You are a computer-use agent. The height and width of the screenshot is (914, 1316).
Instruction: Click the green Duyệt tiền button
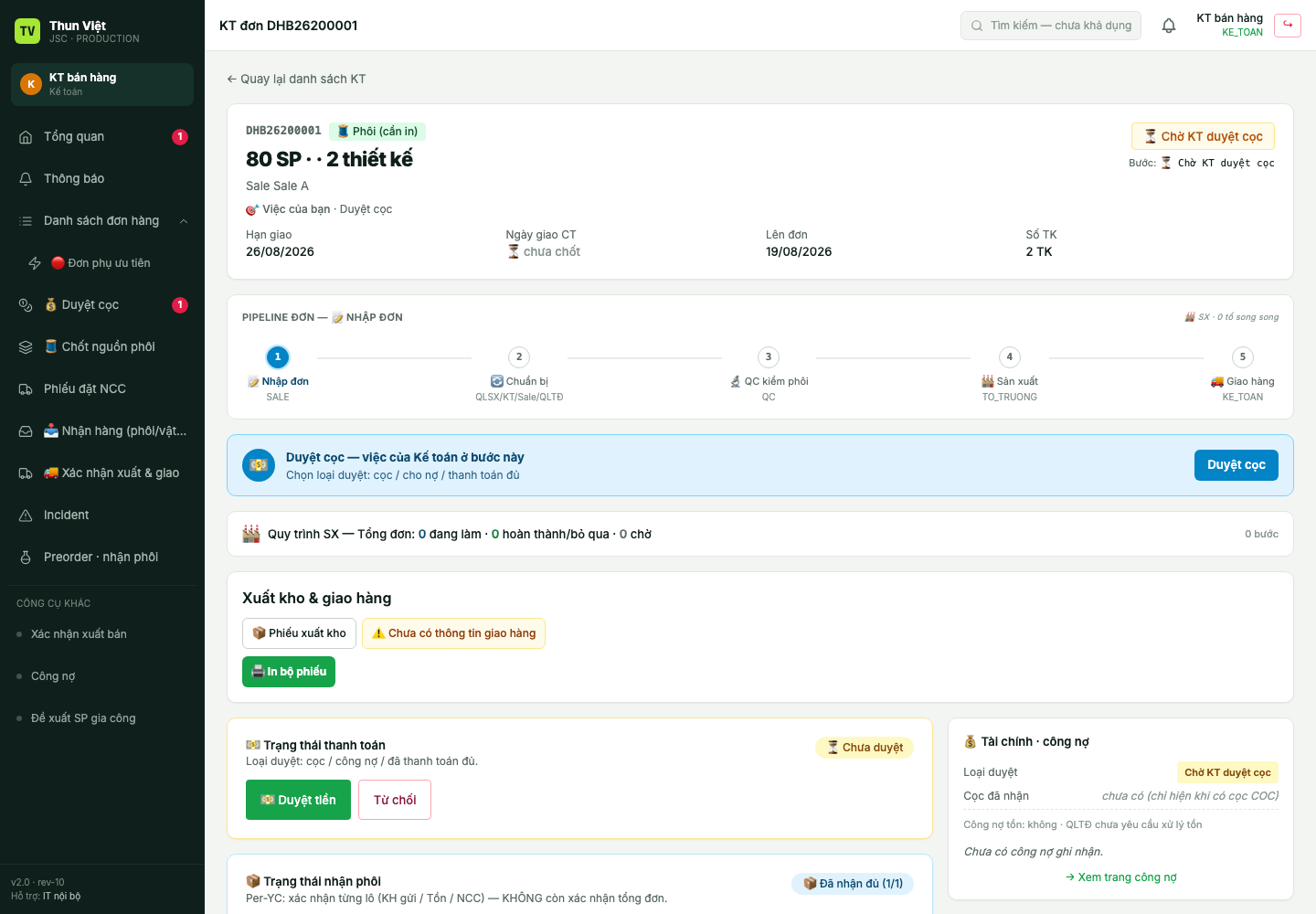298,800
